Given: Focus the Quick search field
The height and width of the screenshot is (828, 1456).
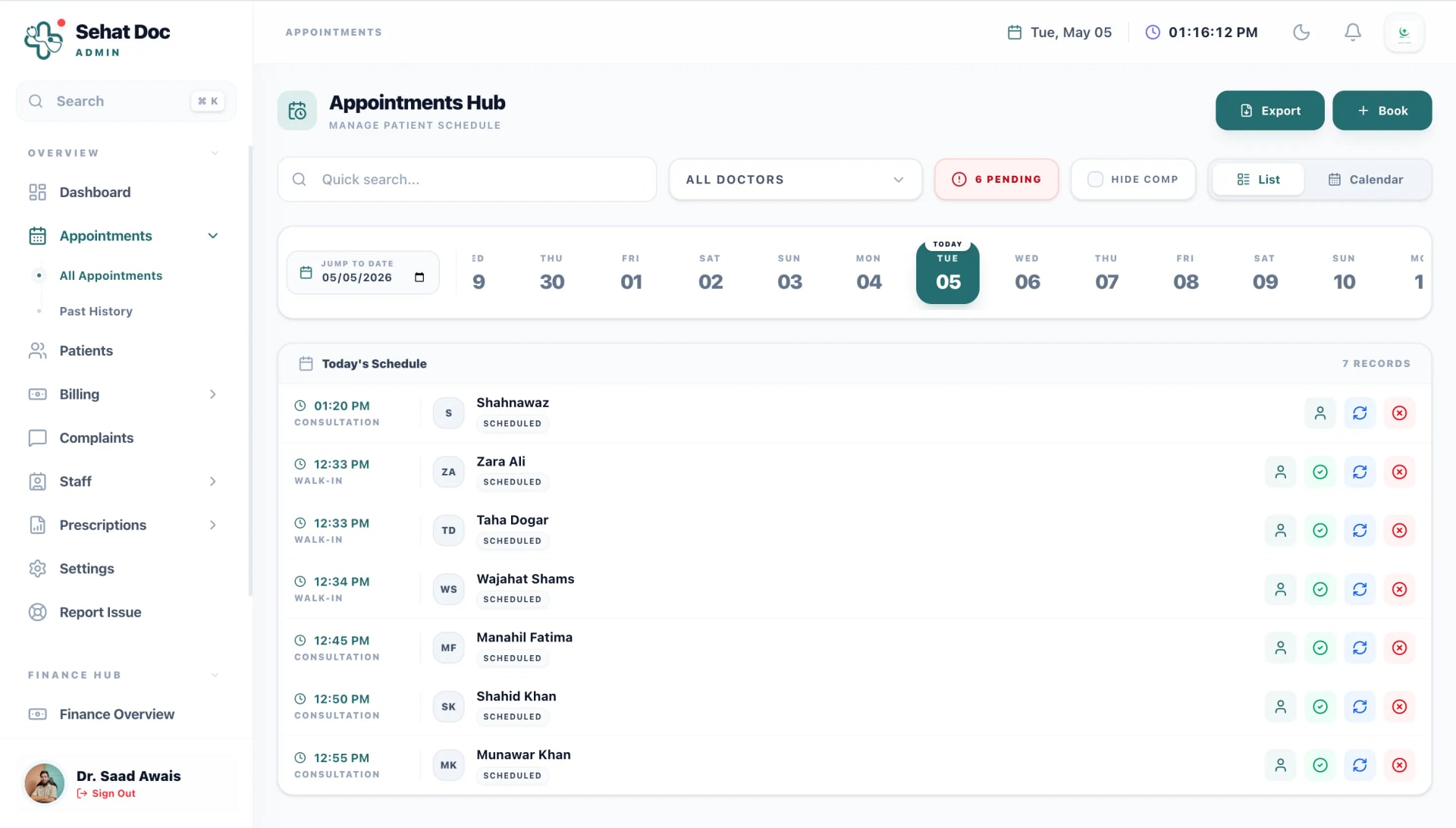Looking at the screenshot, I should (x=467, y=180).
